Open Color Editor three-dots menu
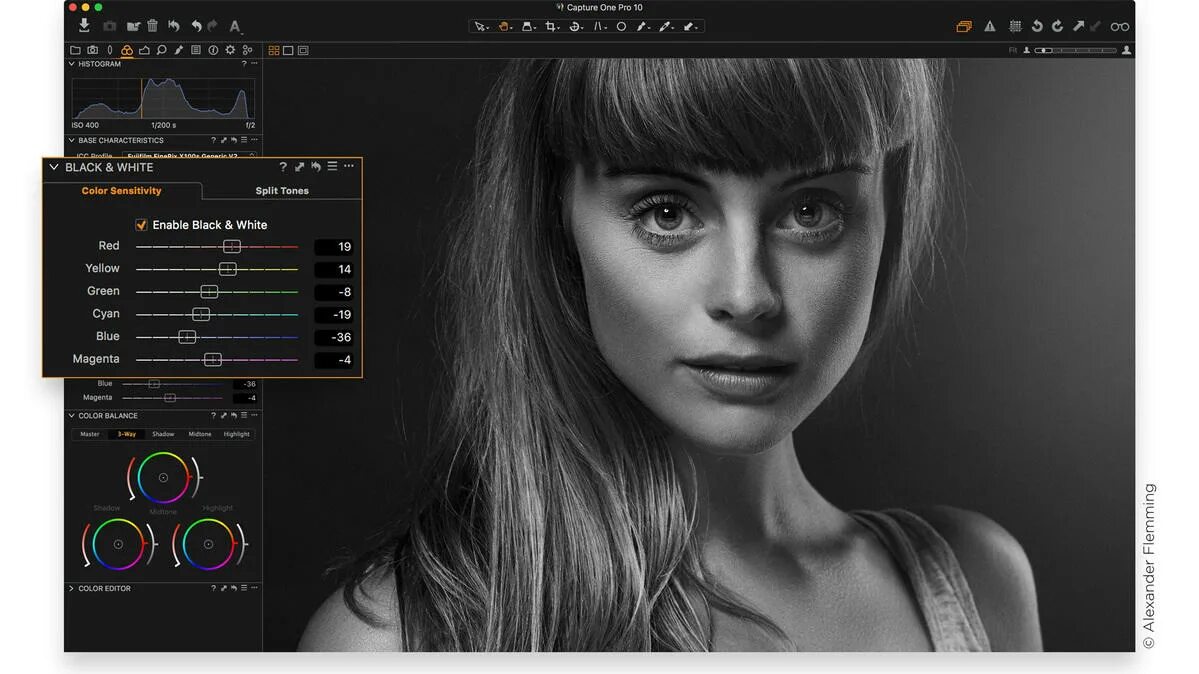Image resolution: width=1199 pixels, height=674 pixels. coord(255,588)
